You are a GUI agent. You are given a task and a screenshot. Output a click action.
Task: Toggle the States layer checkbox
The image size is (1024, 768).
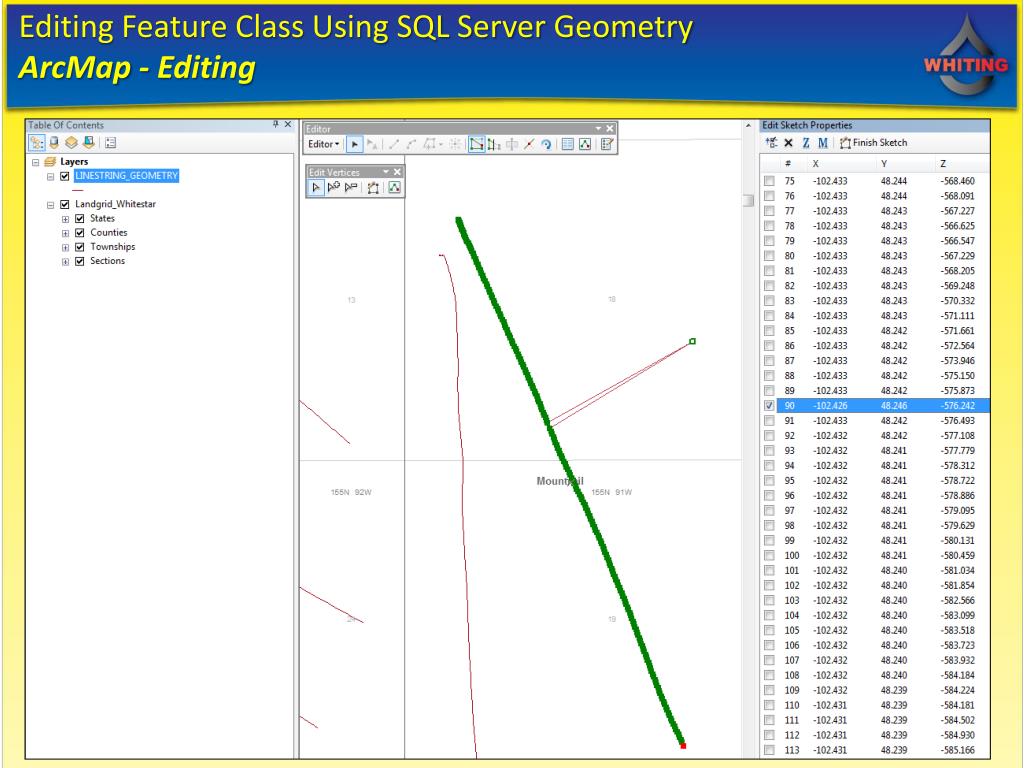pos(80,219)
